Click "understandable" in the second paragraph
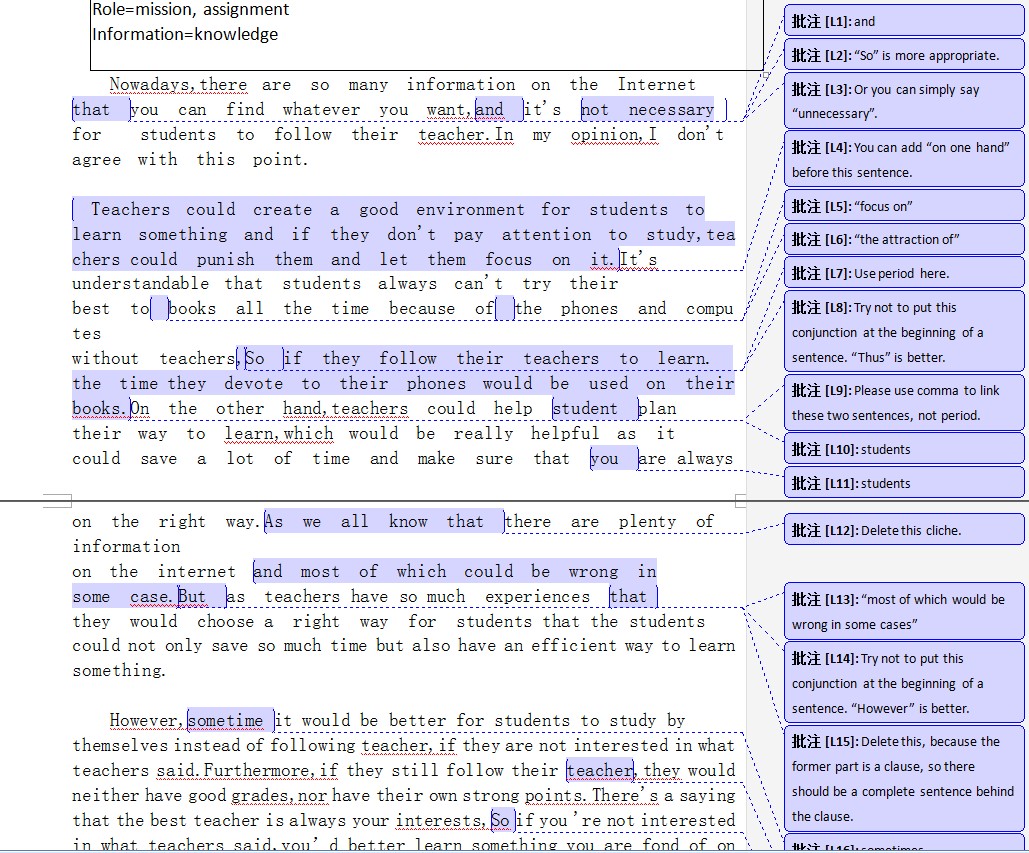This screenshot has height=853, width=1029. 140,284
